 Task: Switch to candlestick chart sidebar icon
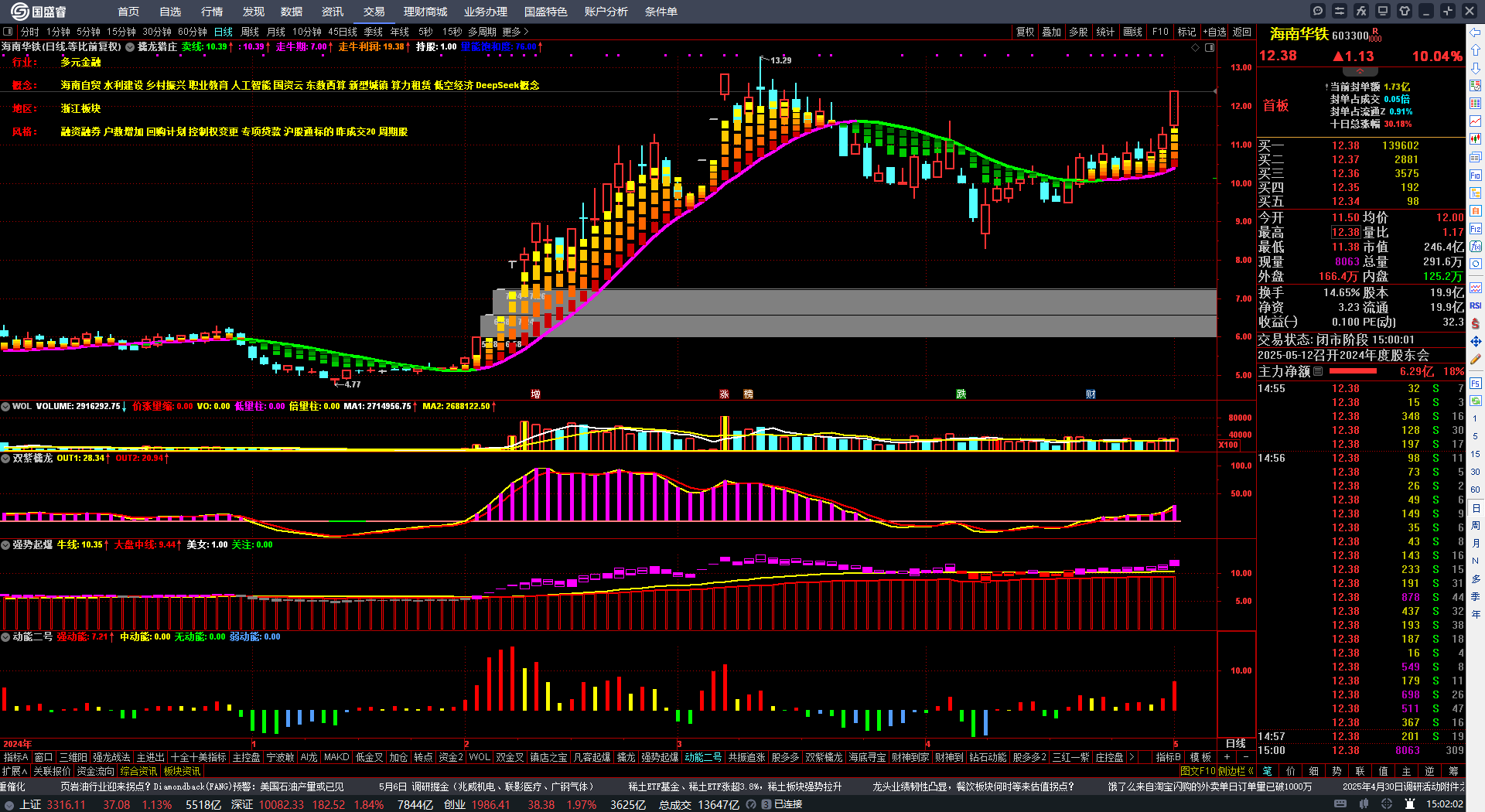(1476, 139)
